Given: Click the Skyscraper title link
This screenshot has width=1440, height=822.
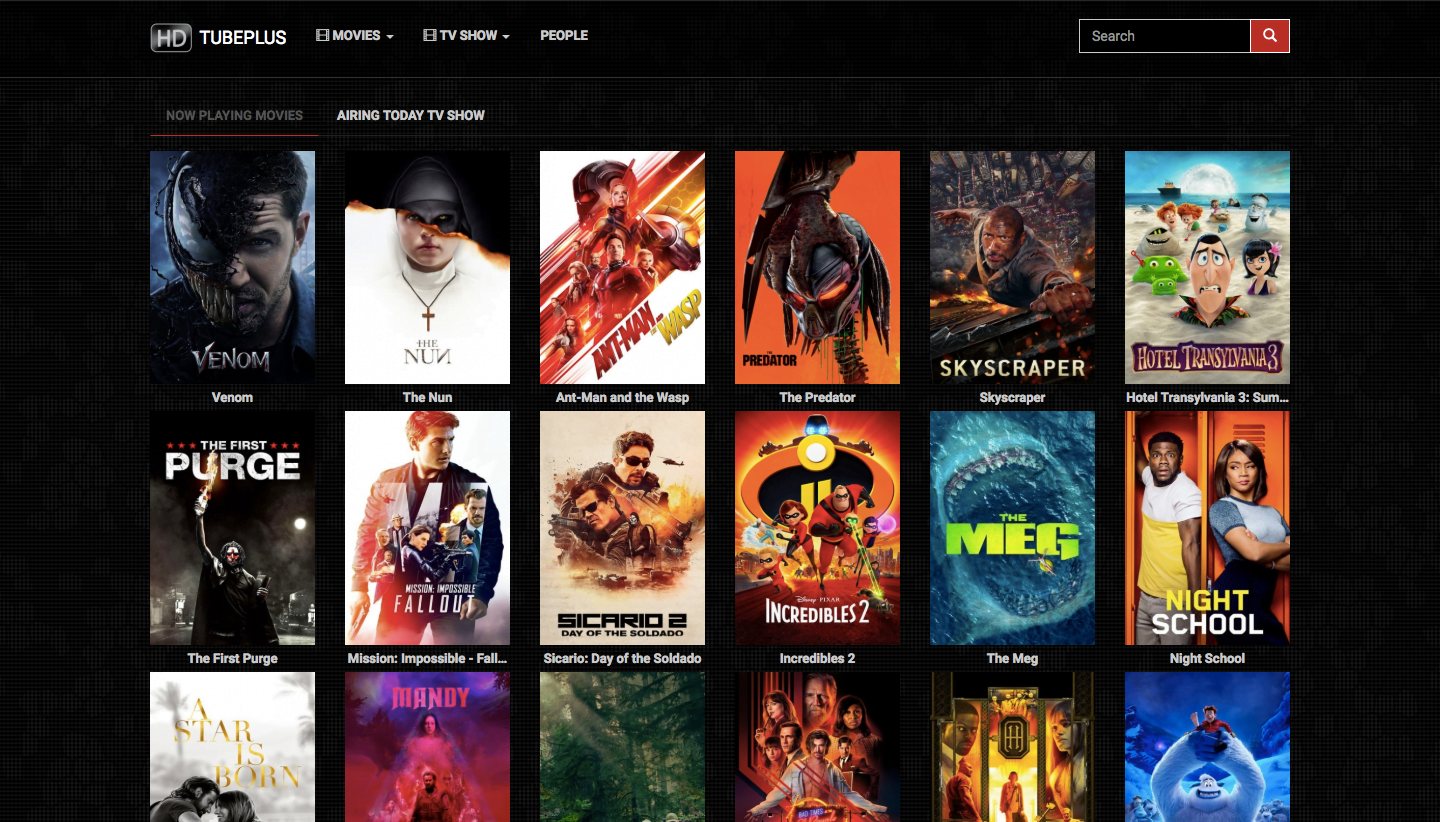Looking at the screenshot, I should tap(1012, 397).
